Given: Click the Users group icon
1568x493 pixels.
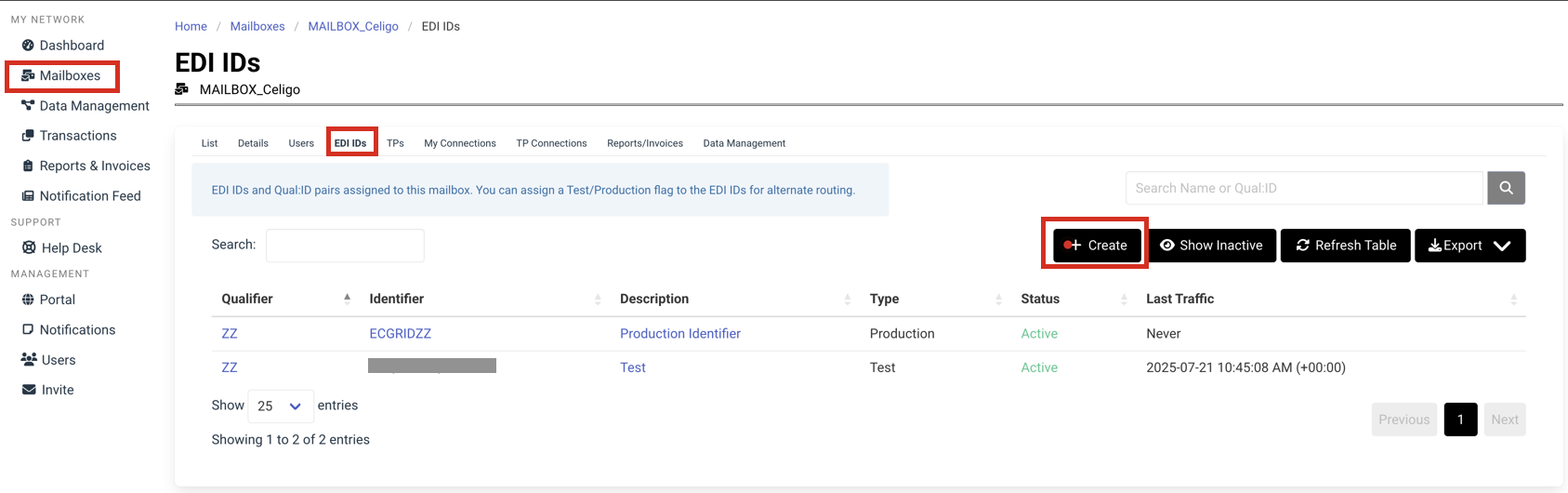Looking at the screenshot, I should 29,359.
